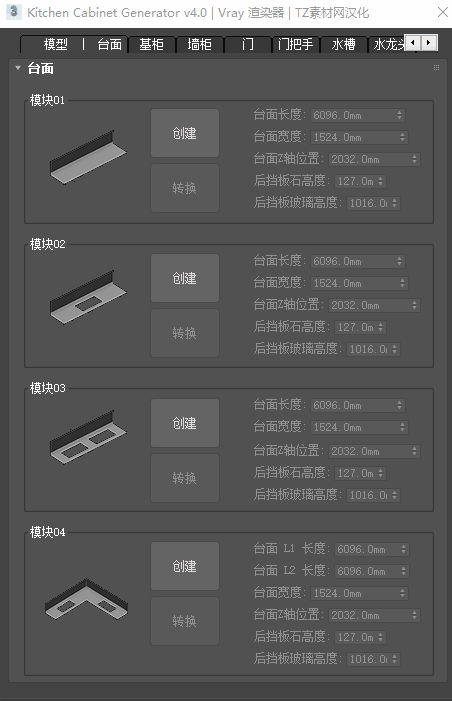Click the 3ds Max app icon in title bar
Viewport: 452px width, 701px height.
tap(14, 12)
